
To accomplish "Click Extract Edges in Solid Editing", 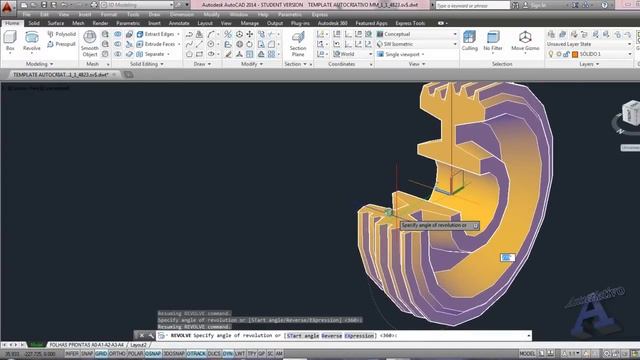I will (156, 34).
